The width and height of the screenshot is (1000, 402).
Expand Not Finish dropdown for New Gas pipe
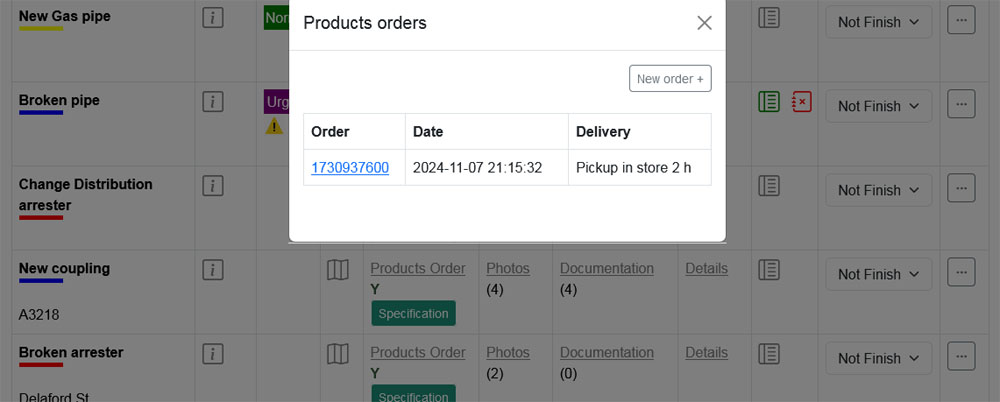(879, 22)
